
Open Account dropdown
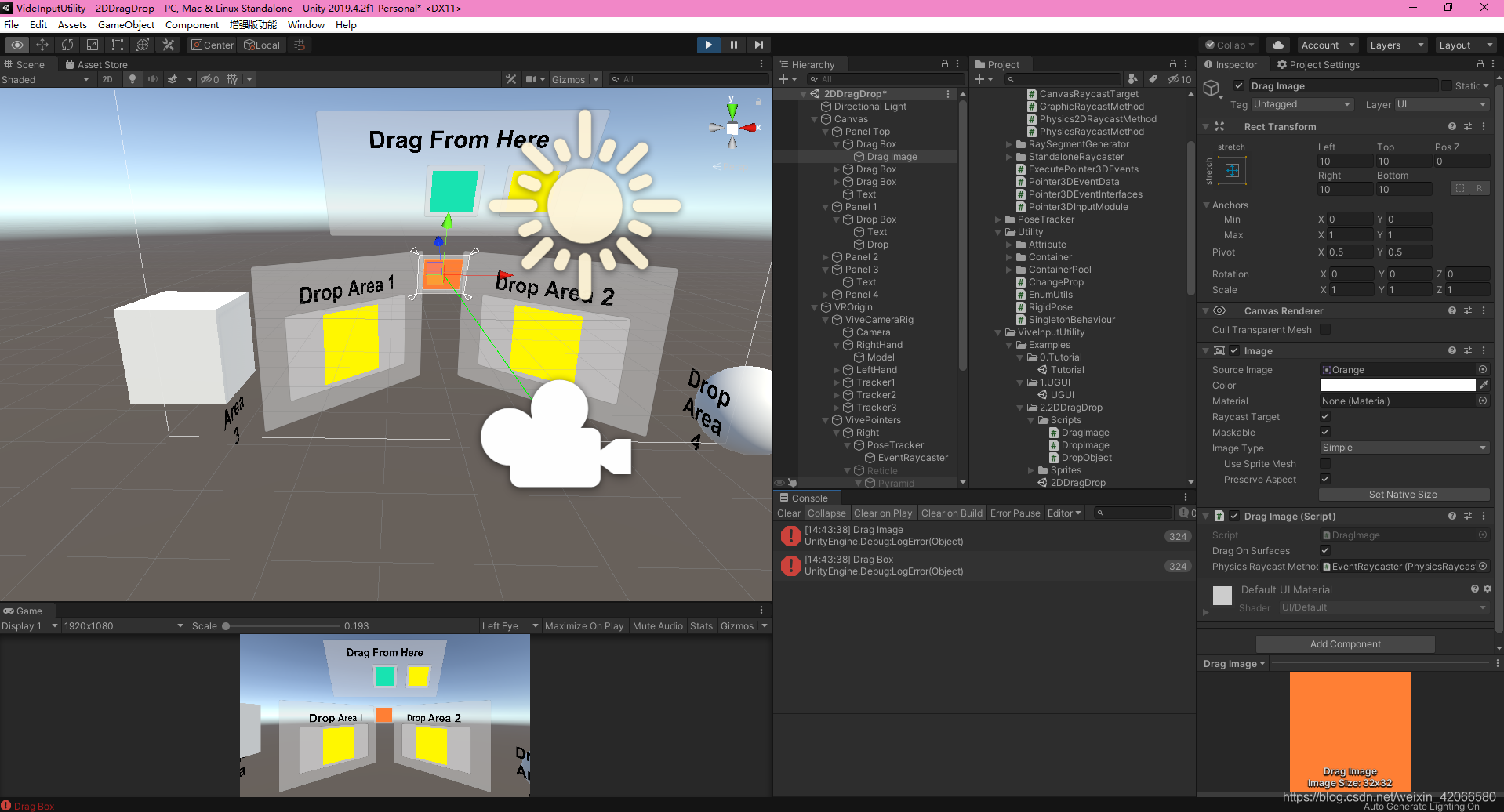tap(1328, 45)
